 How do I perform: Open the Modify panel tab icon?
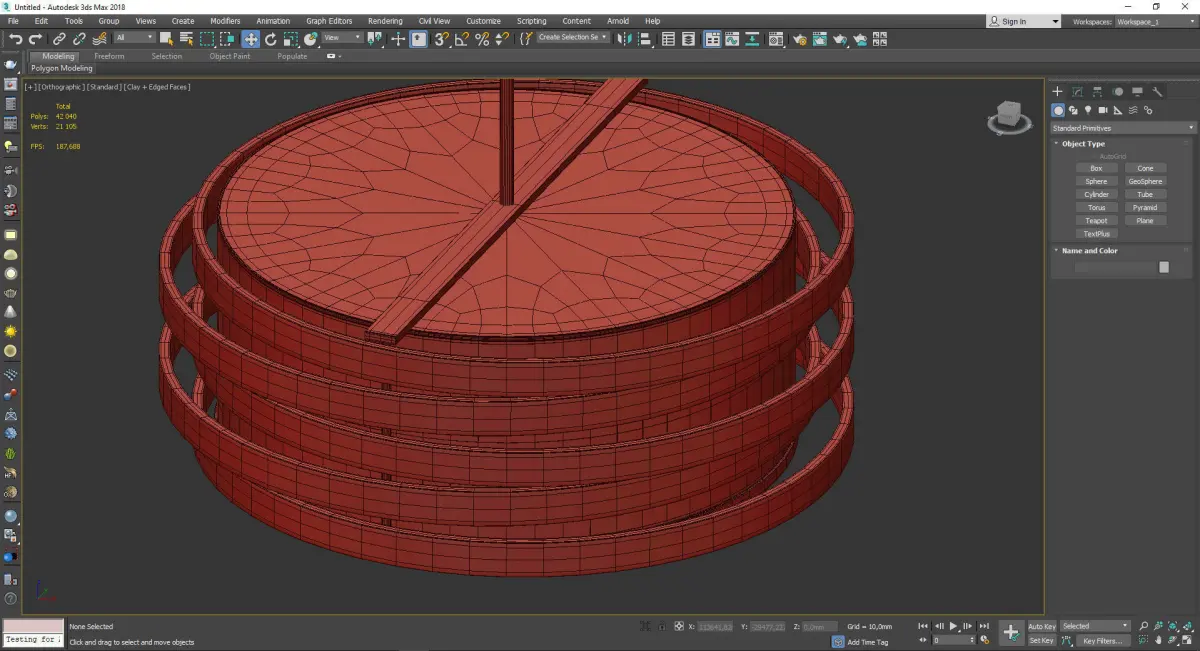[1077, 91]
